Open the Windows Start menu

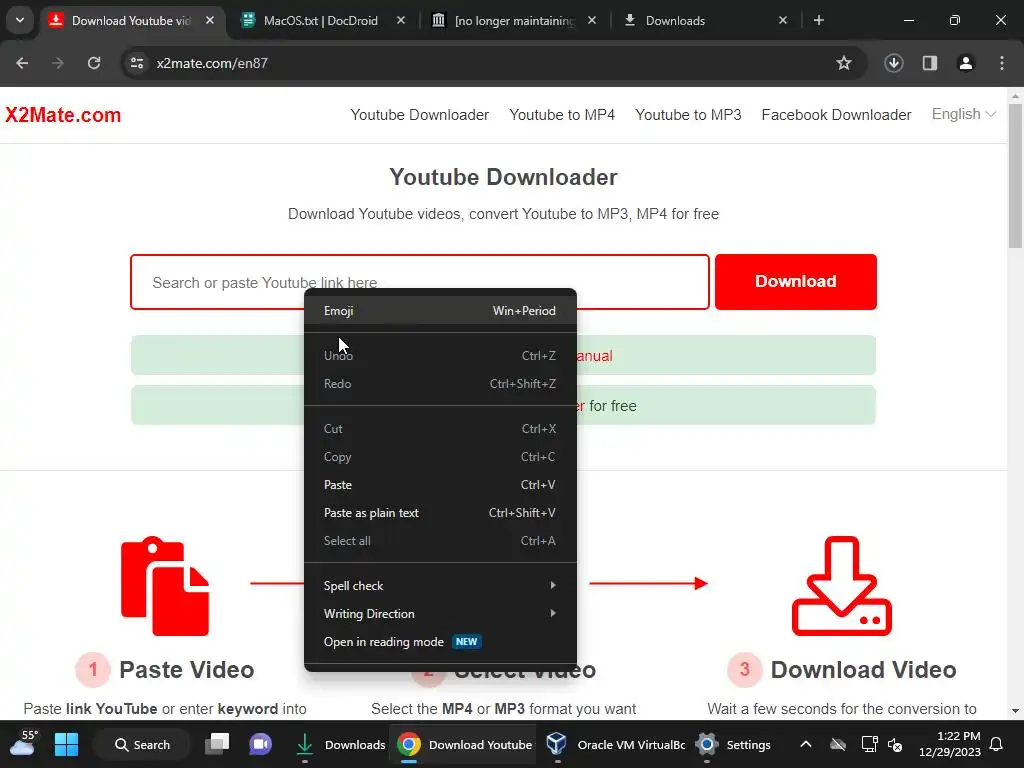click(66, 744)
